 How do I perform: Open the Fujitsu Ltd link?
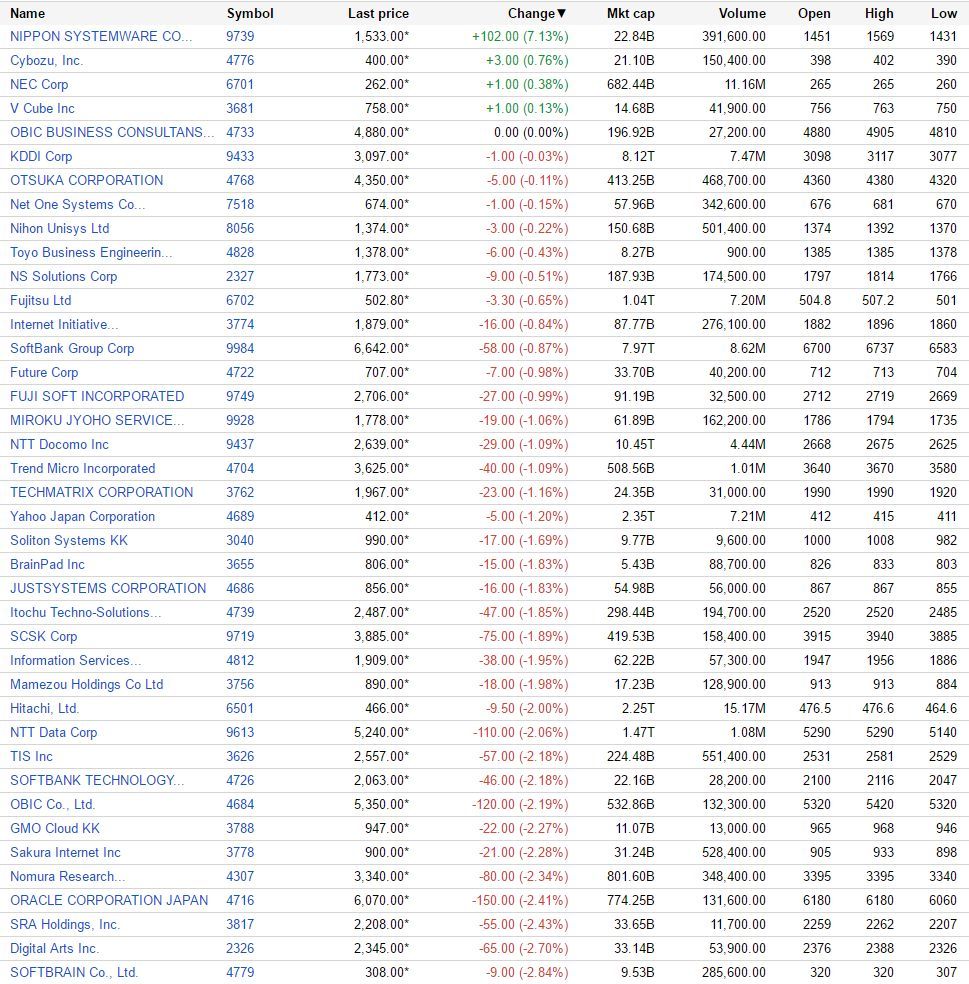(41, 300)
